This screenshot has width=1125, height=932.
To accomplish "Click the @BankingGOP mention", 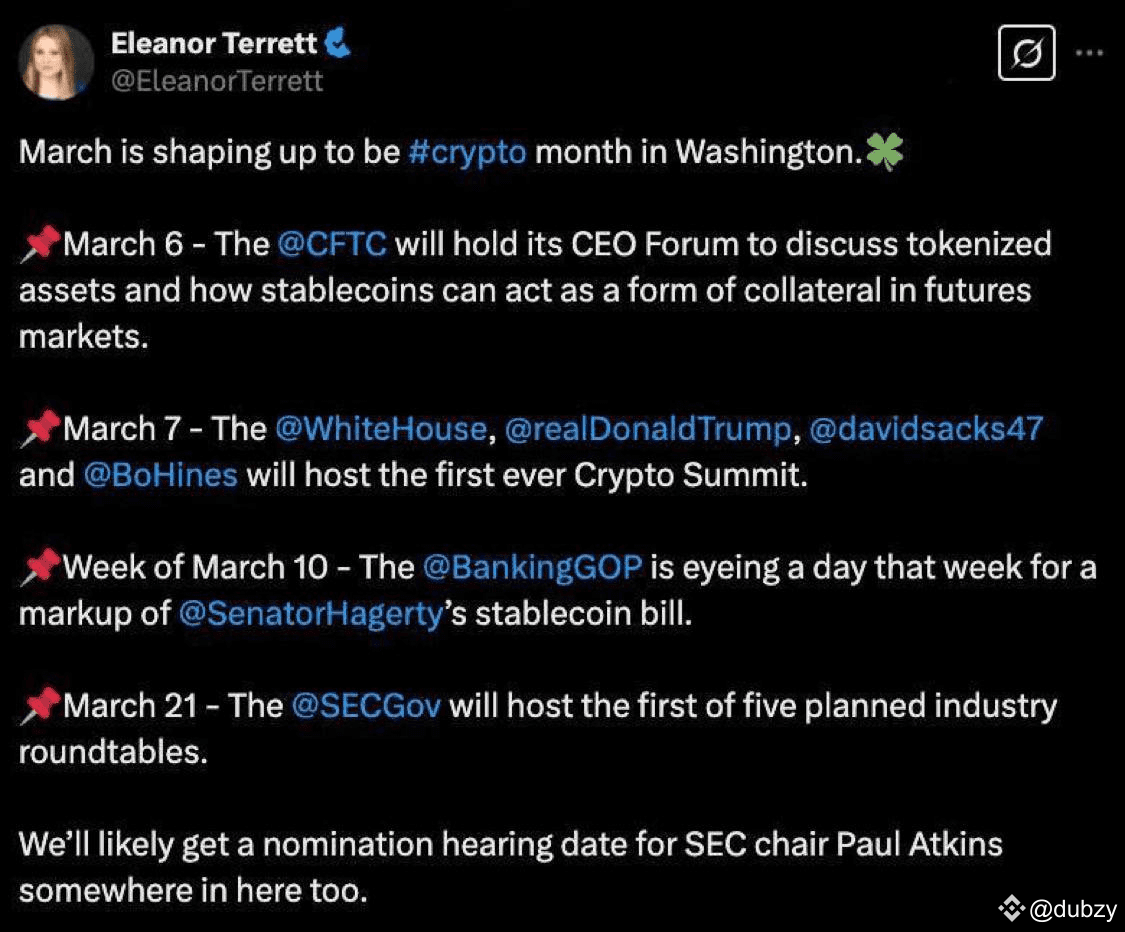I will tap(531, 567).
